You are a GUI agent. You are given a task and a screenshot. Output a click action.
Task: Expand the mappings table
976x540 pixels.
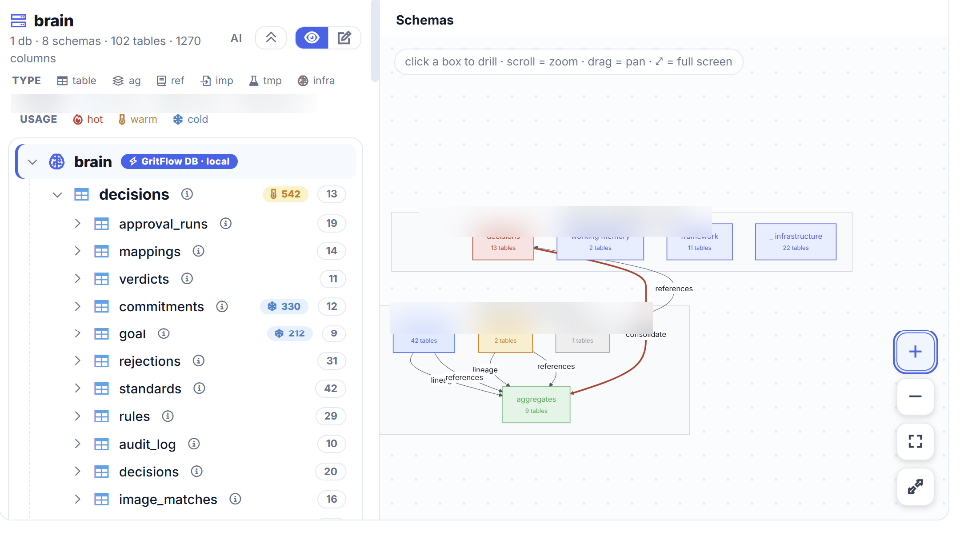(77, 251)
